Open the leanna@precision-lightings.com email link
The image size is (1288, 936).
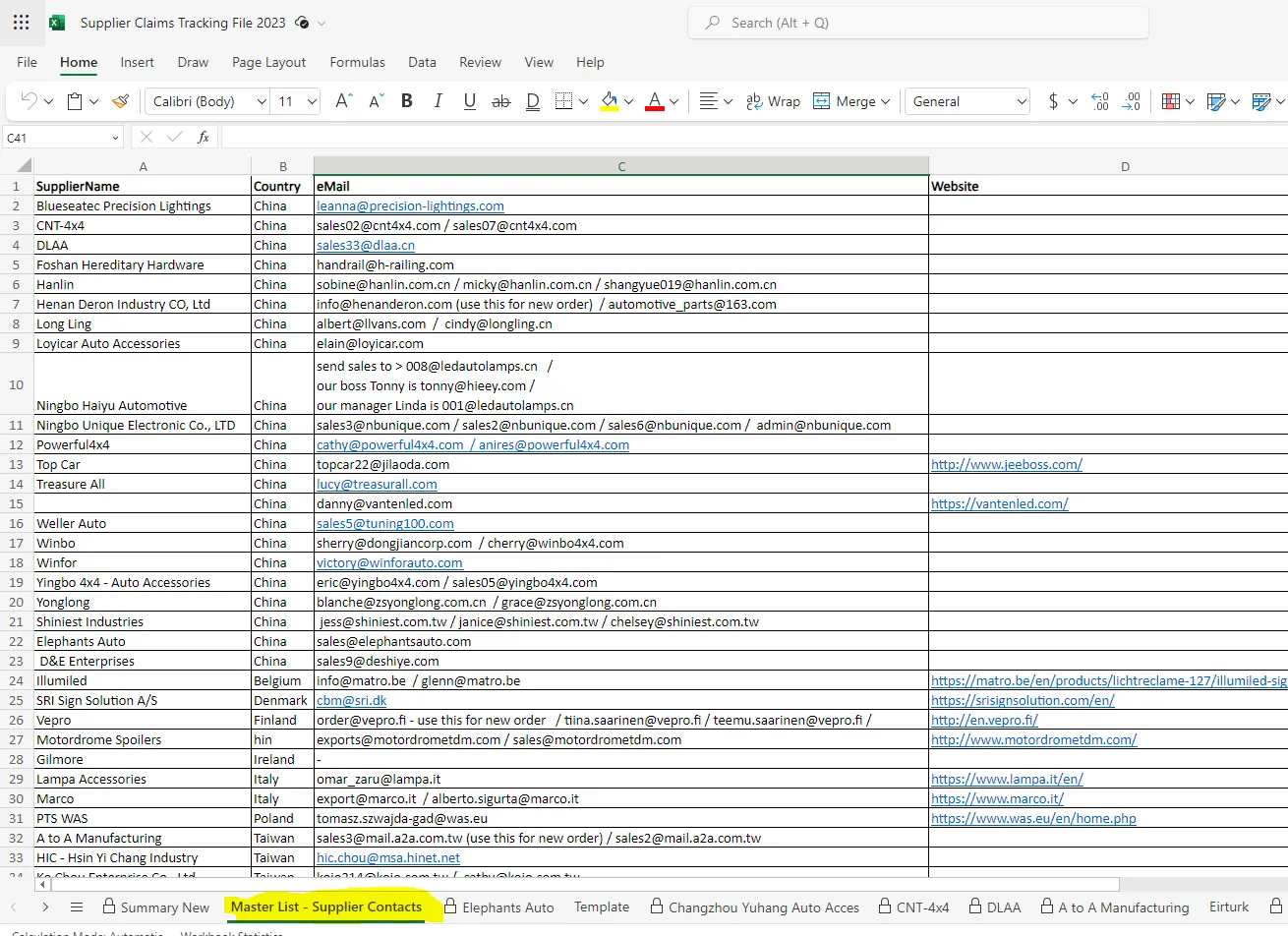click(410, 205)
